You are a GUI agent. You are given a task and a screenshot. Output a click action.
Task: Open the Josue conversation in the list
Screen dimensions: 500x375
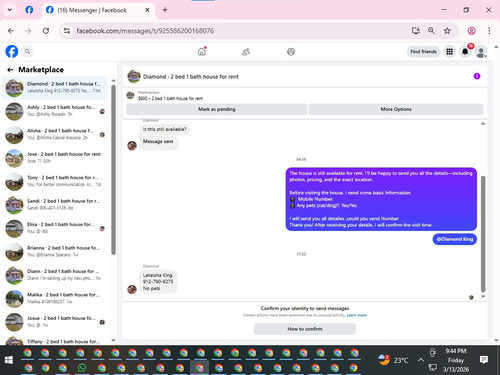point(55,322)
